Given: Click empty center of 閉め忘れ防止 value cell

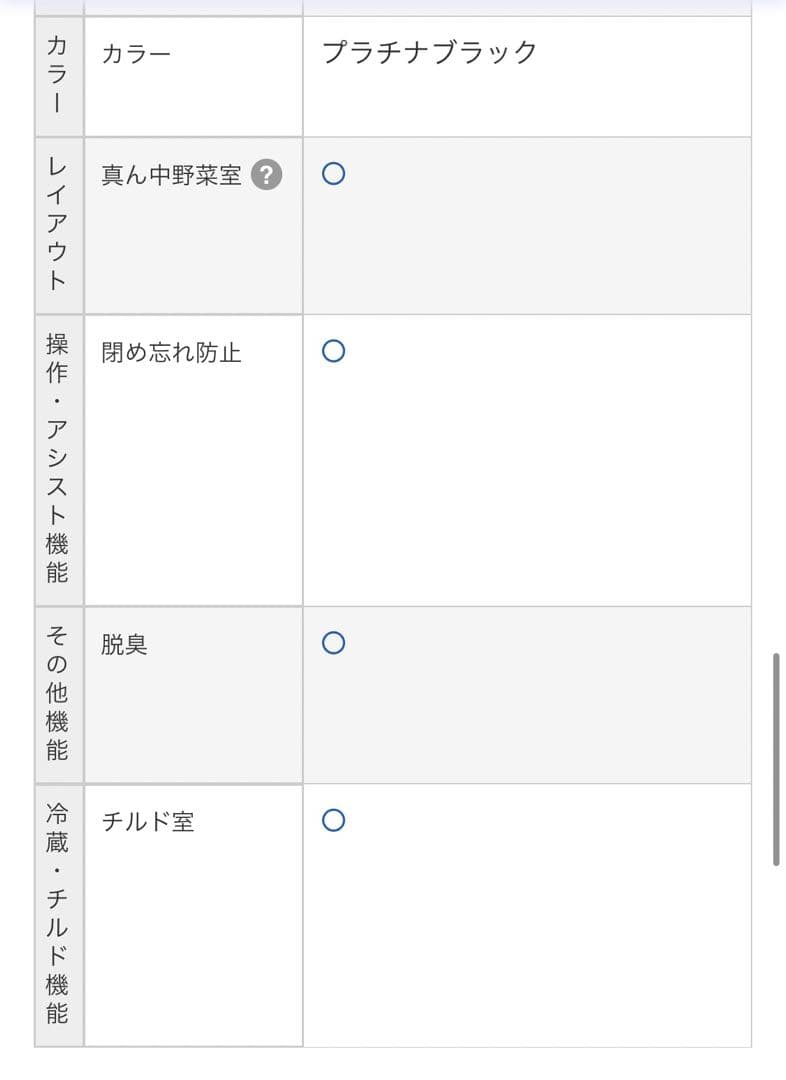Looking at the screenshot, I should tap(527, 460).
